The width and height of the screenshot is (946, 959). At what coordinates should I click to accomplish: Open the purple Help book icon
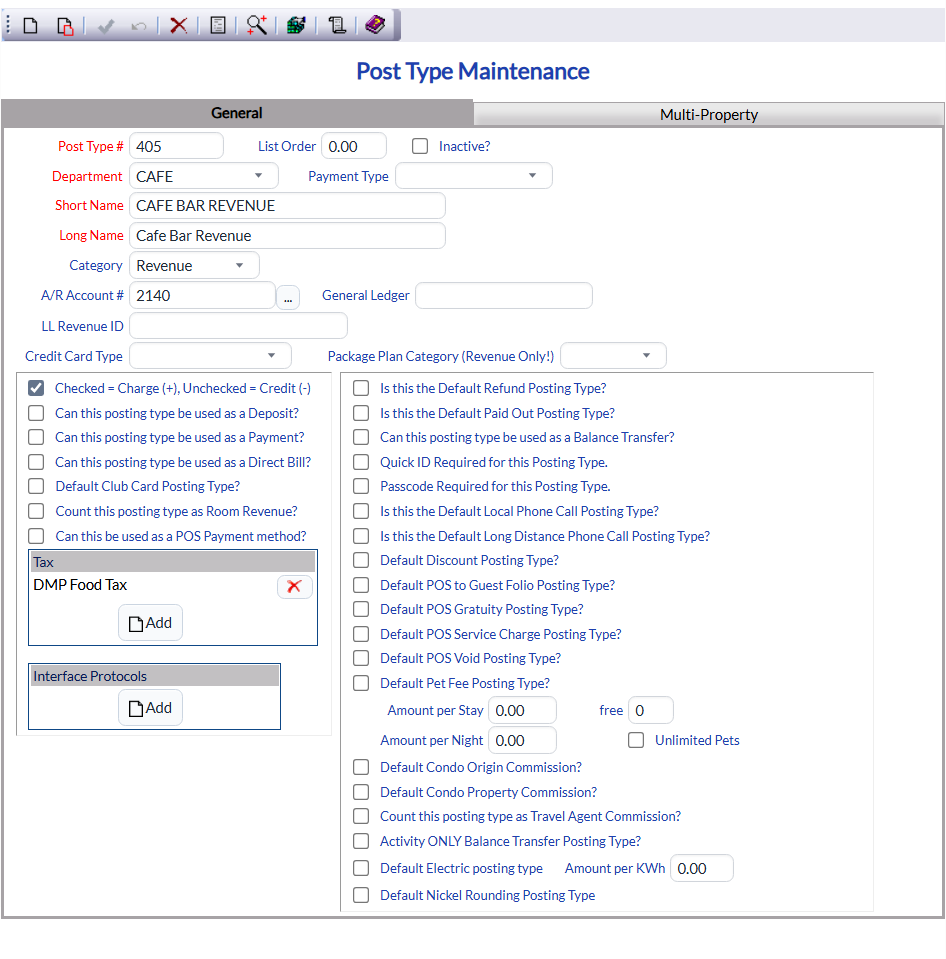[375, 25]
